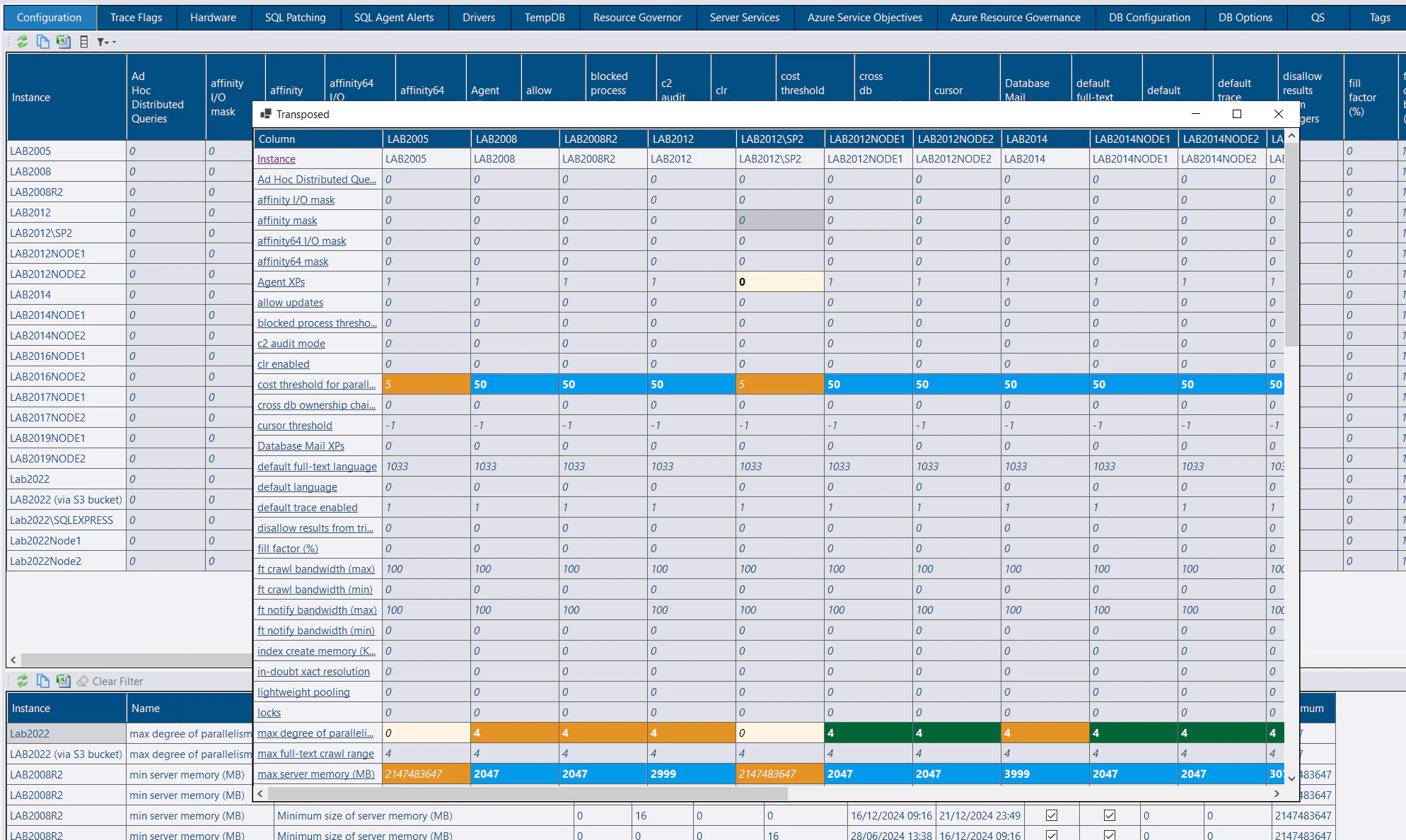The image size is (1406, 840).
Task: Toggle the second checkbox in the 16/12/2024 09:16 row
Action: (x=1109, y=815)
